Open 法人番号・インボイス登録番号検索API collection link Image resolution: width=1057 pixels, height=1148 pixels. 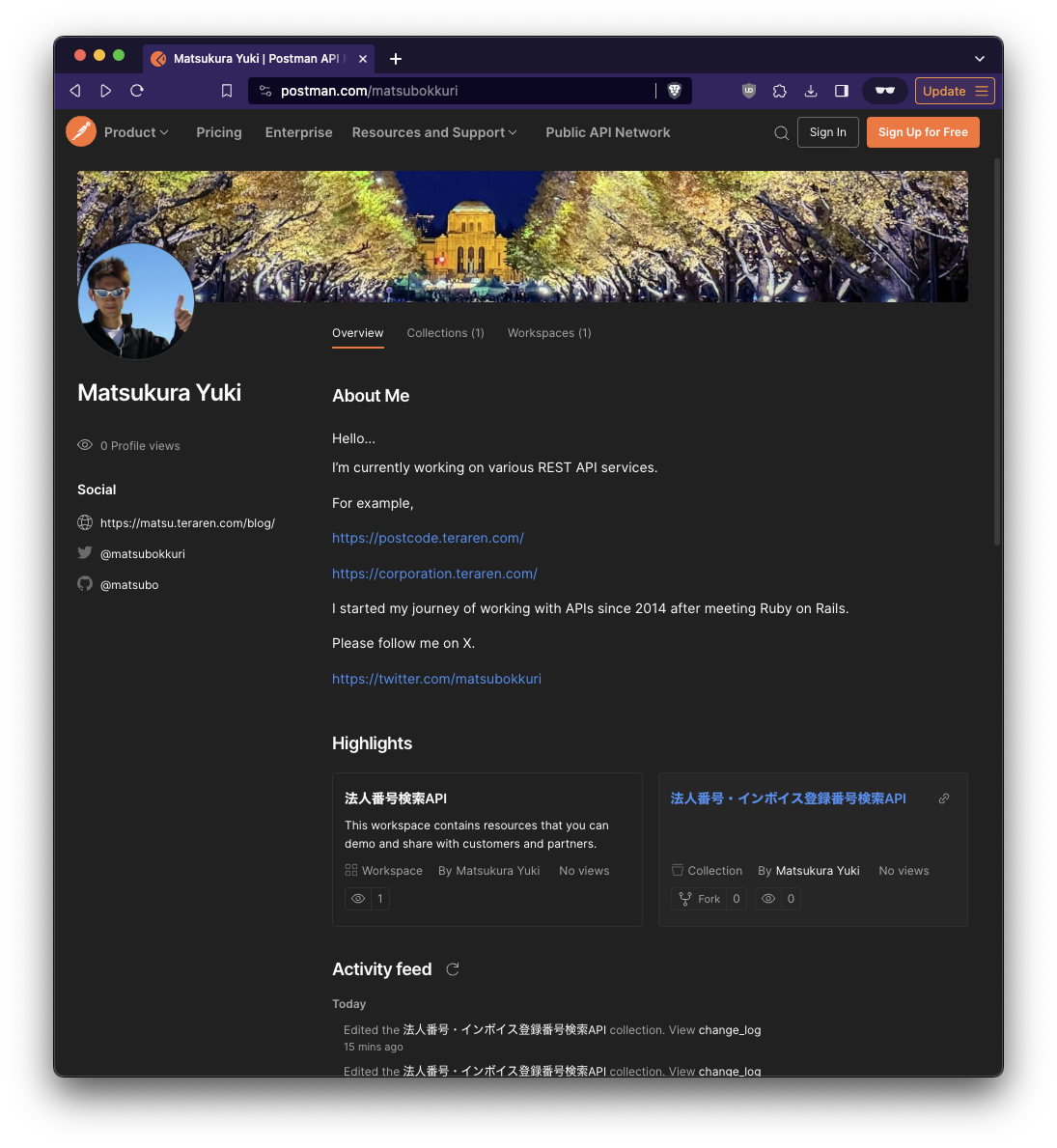[789, 798]
